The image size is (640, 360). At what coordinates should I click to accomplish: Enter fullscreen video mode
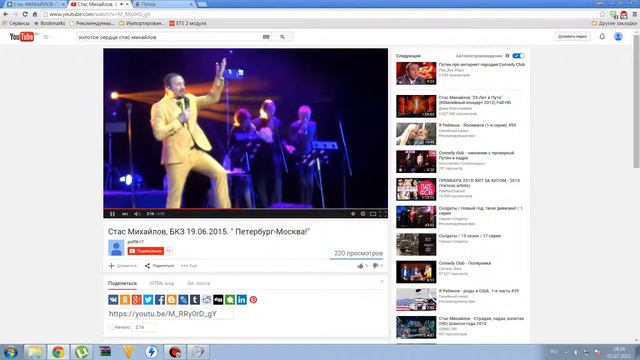tap(383, 214)
